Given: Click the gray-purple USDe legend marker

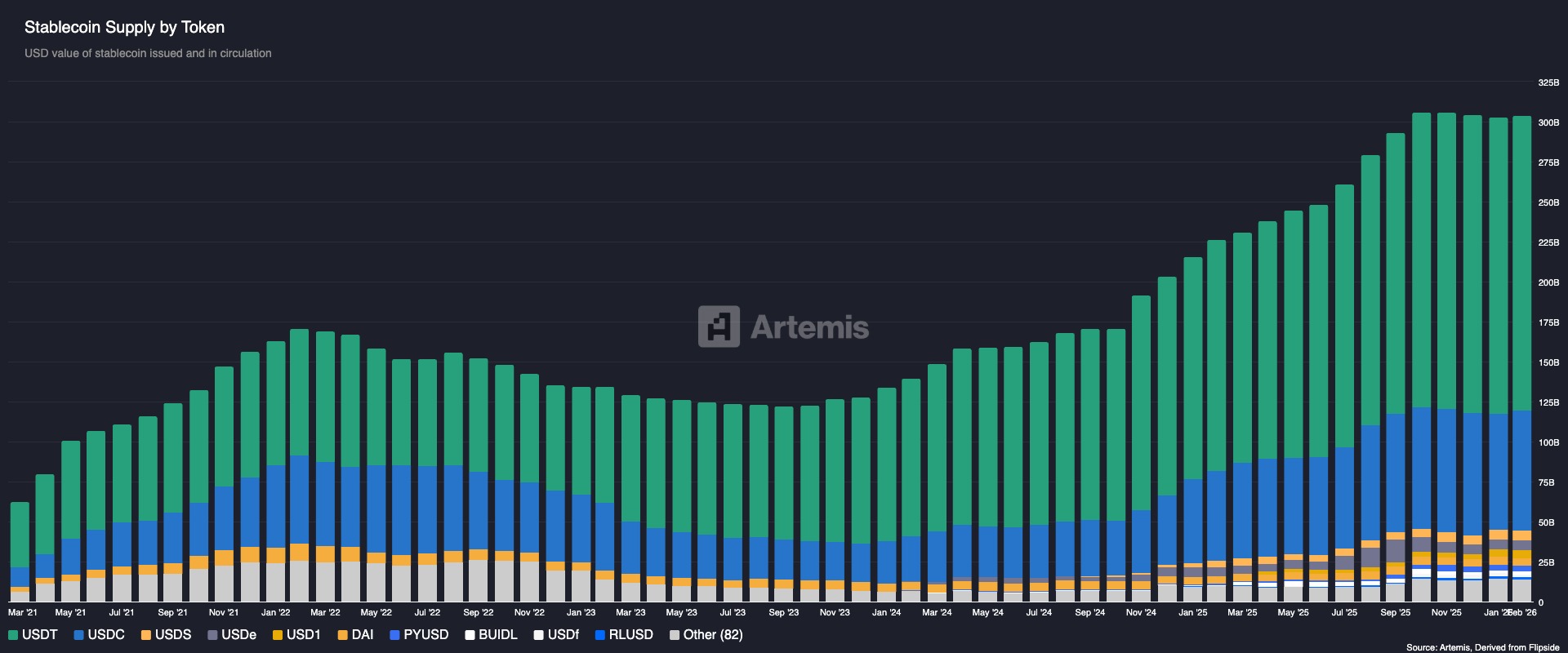Looking at the screenshot, I should click(212, 635).
